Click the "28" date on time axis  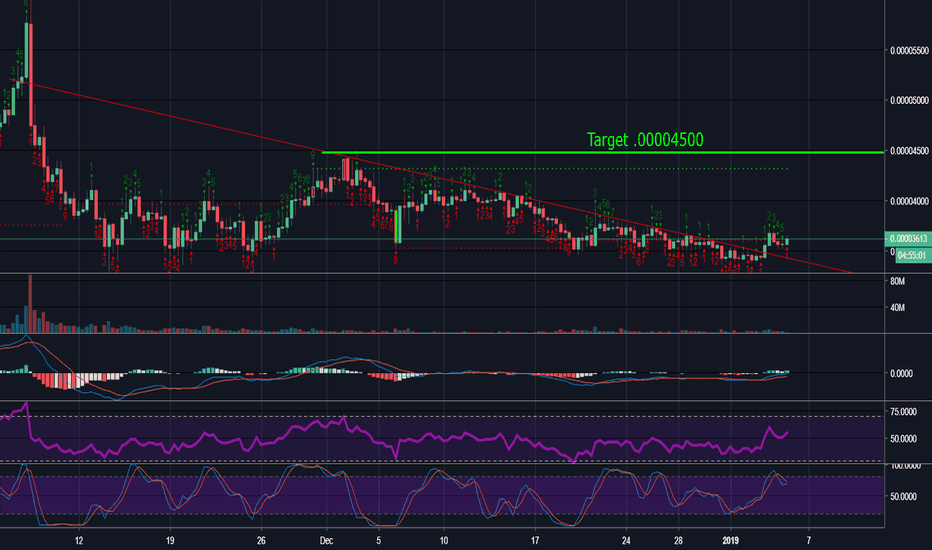point(678,540)
